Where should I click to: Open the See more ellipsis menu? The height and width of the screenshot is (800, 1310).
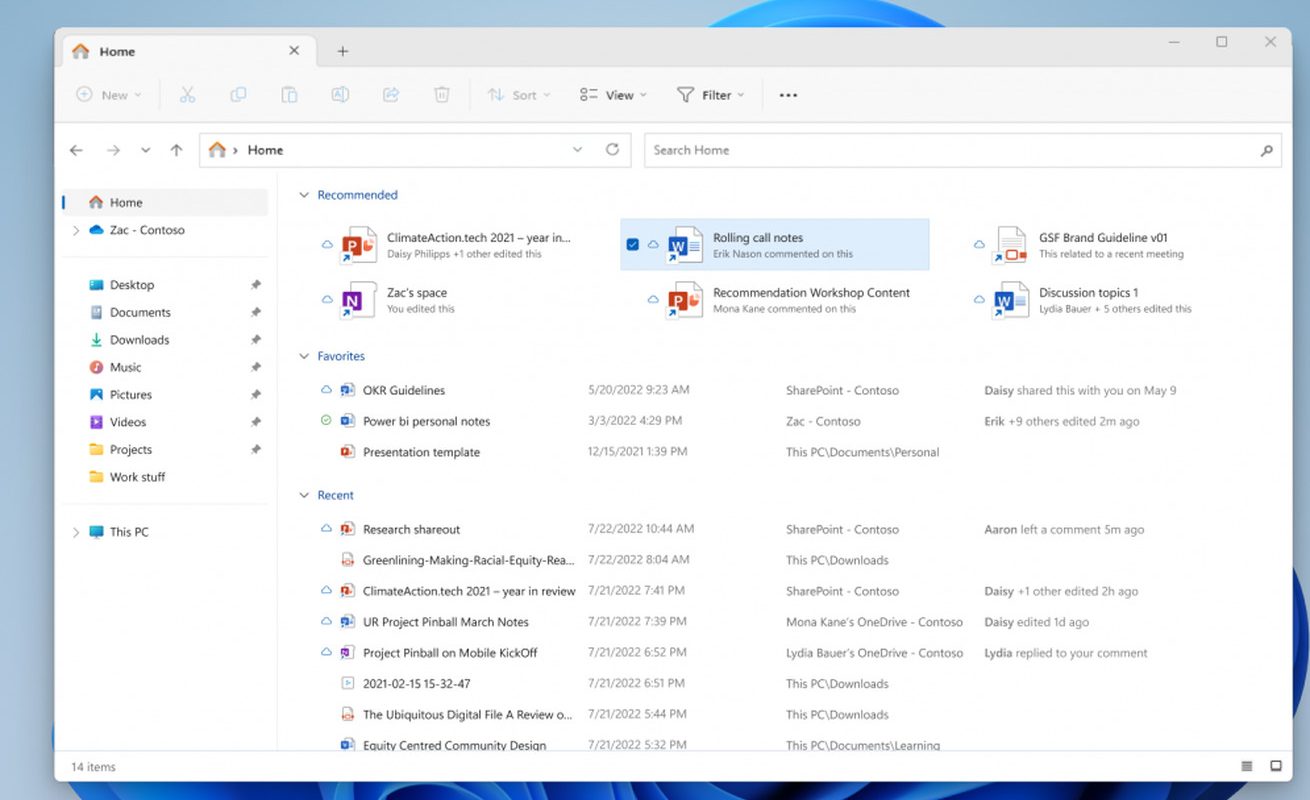[x=788, y=95]
